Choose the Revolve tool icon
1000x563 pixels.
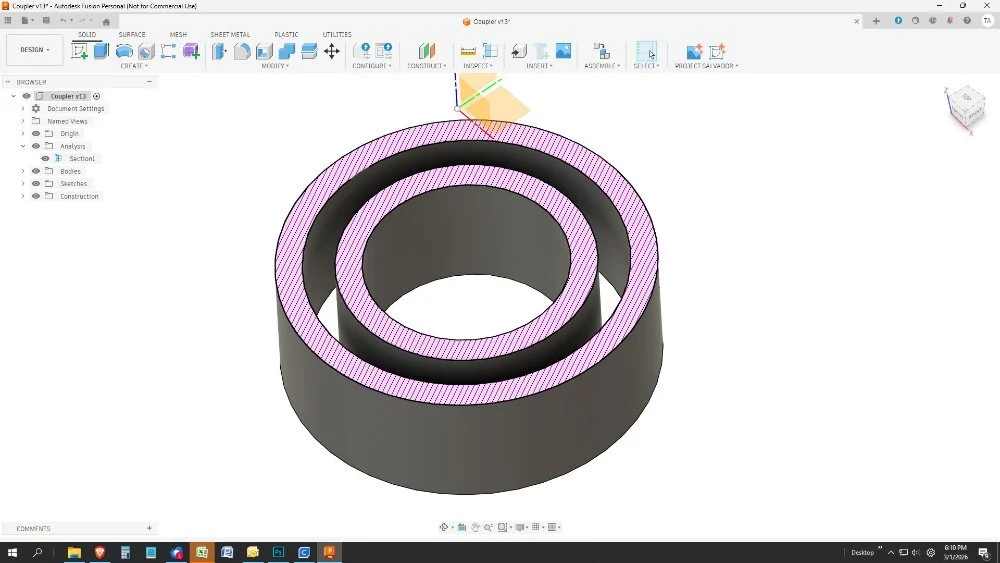point(124,51)
